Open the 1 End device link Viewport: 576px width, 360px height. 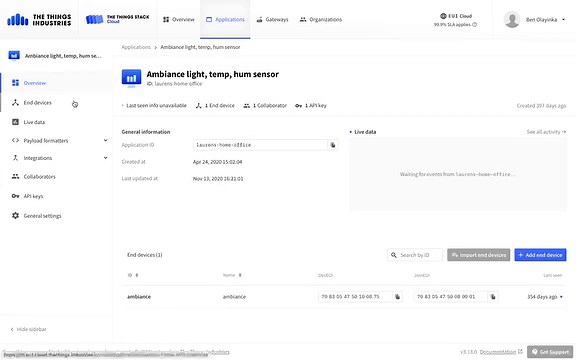coord(216,105)
